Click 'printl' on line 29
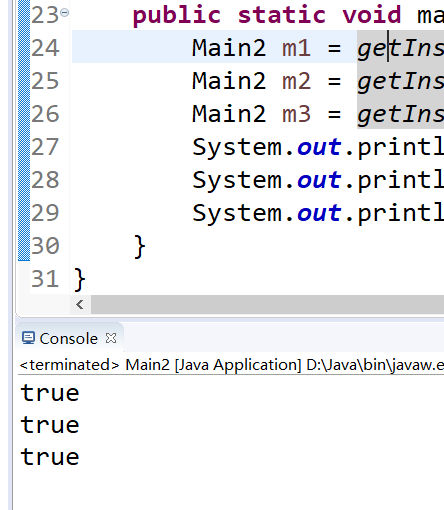The image size is (444, 510). pyautogui.click(x=401, y=214)
